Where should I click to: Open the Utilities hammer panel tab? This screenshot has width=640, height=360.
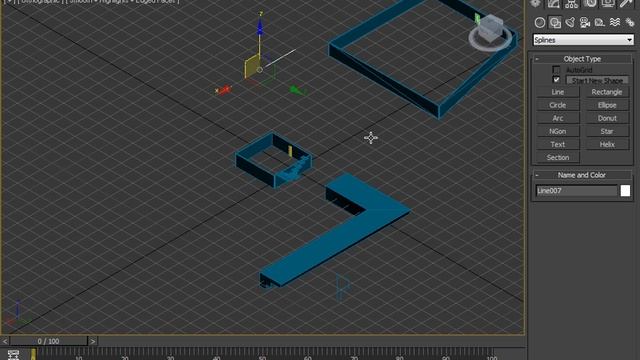click(x=626, y=3)
